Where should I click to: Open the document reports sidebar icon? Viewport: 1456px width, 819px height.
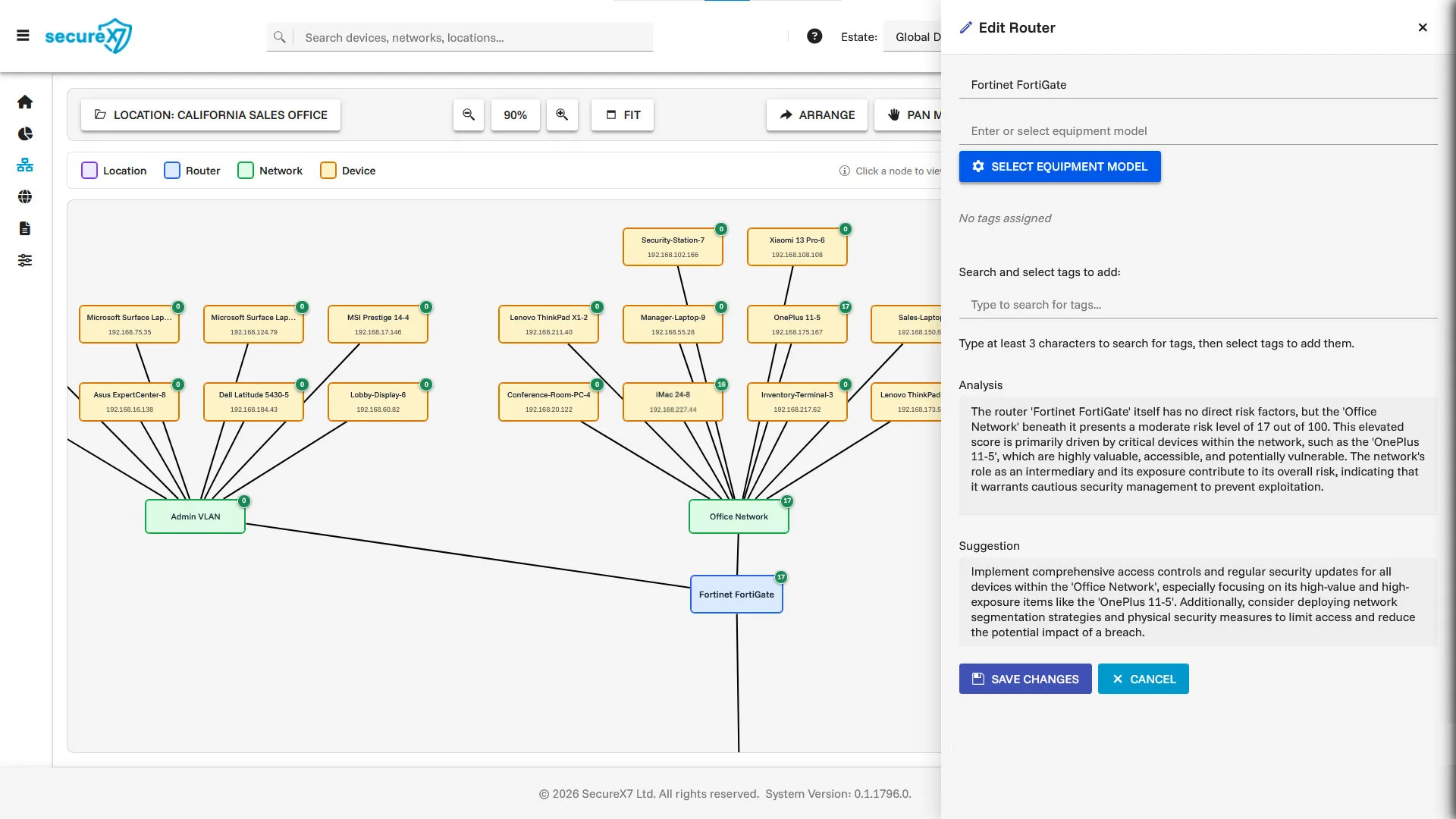[x=25, y=228]
